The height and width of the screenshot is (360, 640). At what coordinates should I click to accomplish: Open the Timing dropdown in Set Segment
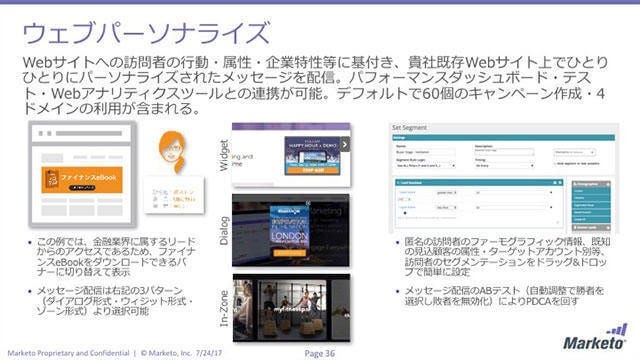[504, 166]
